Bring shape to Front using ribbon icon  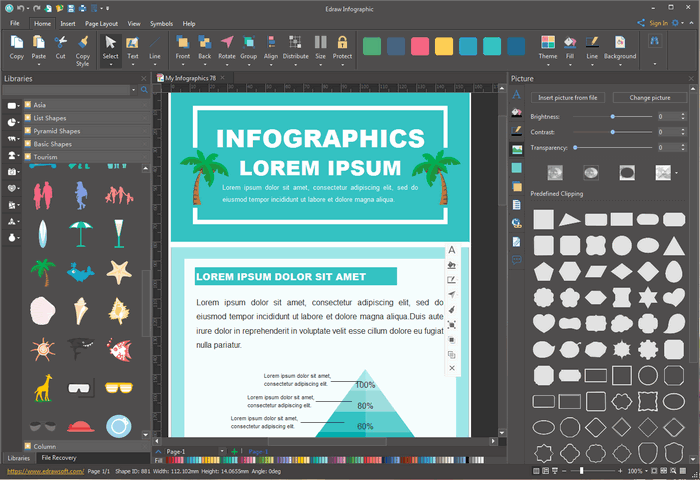(182, 46)
